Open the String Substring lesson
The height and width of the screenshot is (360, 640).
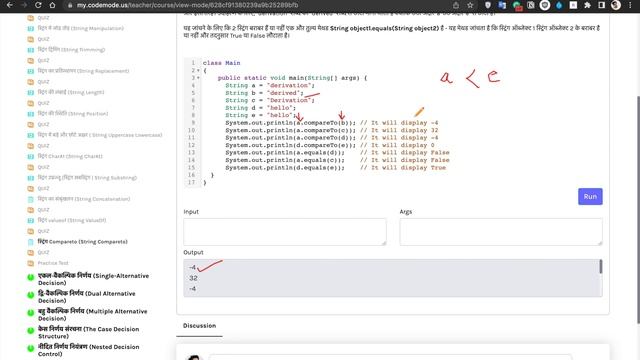[87, 178]
